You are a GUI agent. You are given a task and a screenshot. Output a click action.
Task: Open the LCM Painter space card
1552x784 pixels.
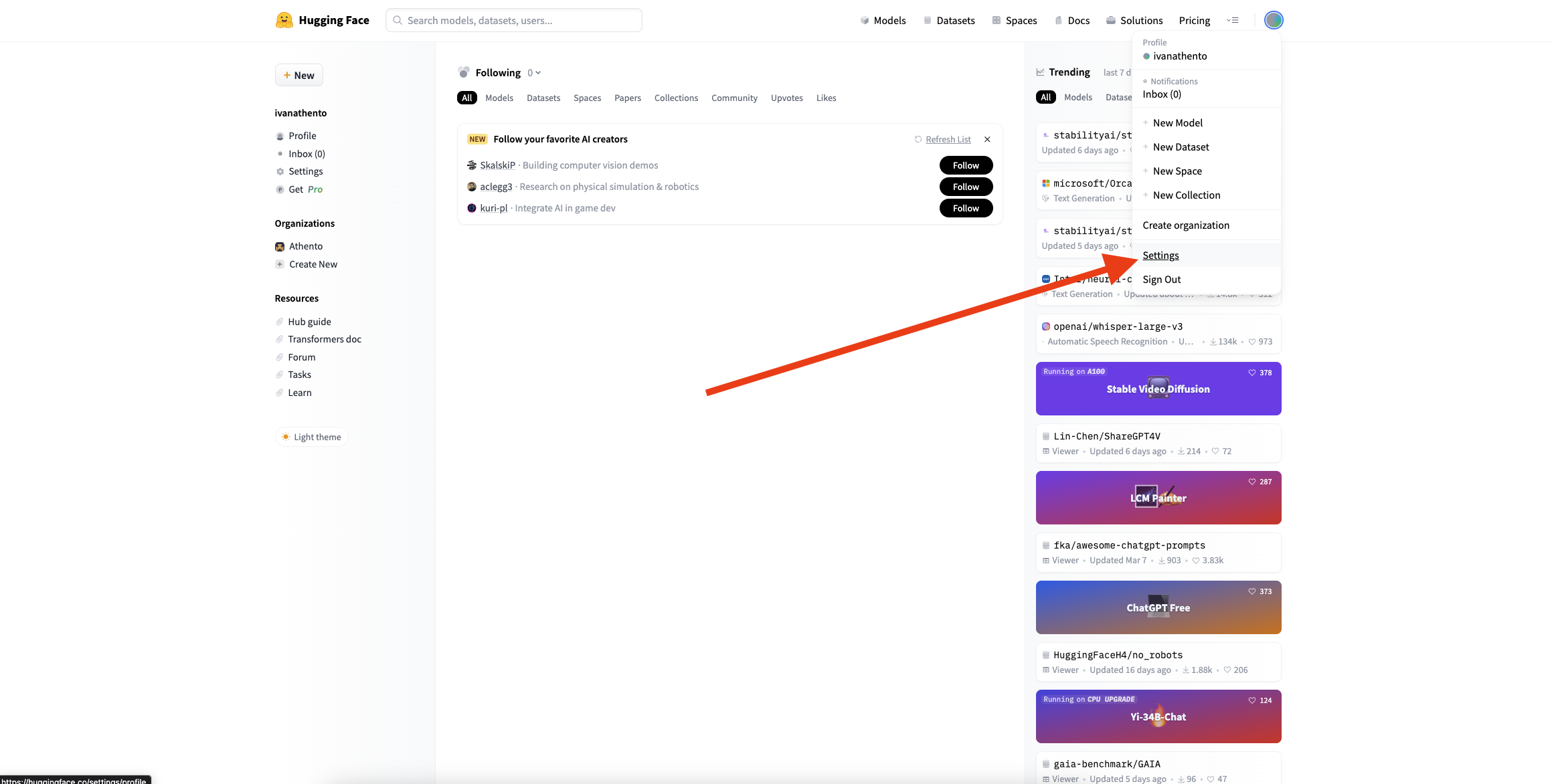pos(1158,498)
